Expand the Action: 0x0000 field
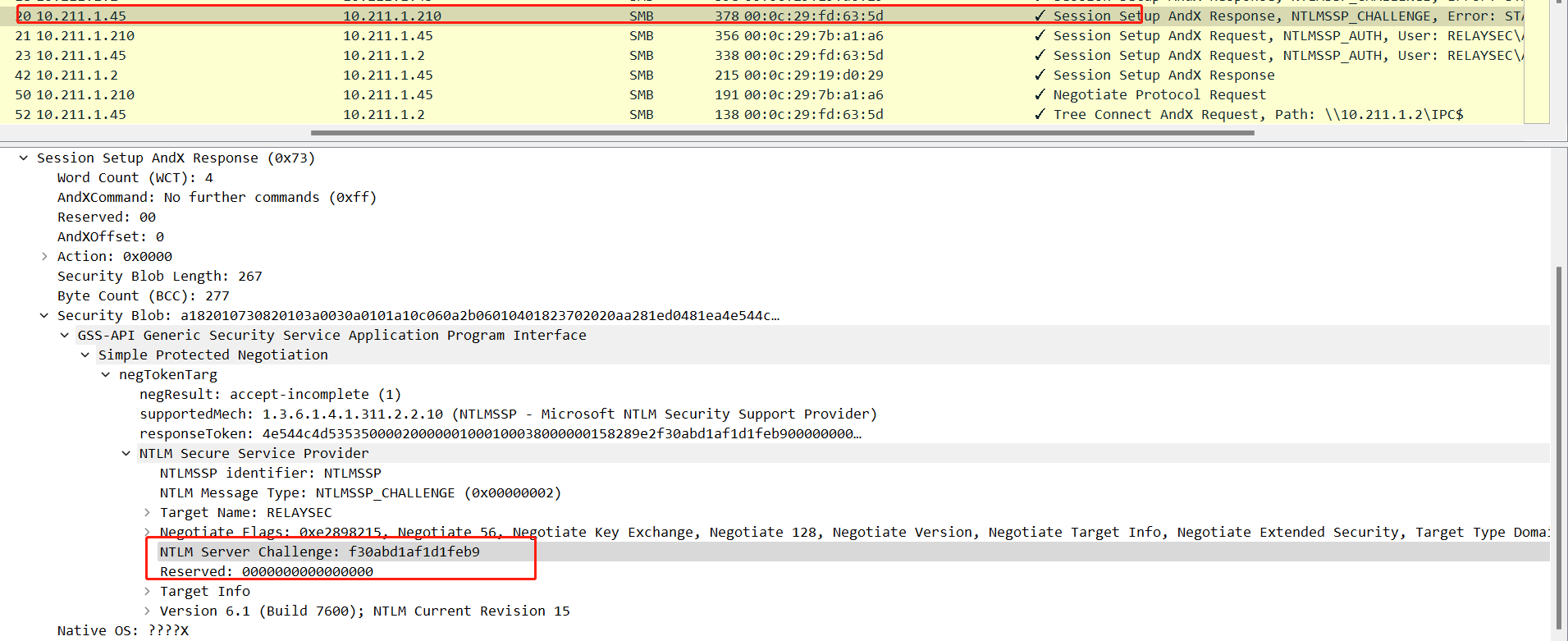This screenshot has height=641, width=1568. click(x=44, y=257)
